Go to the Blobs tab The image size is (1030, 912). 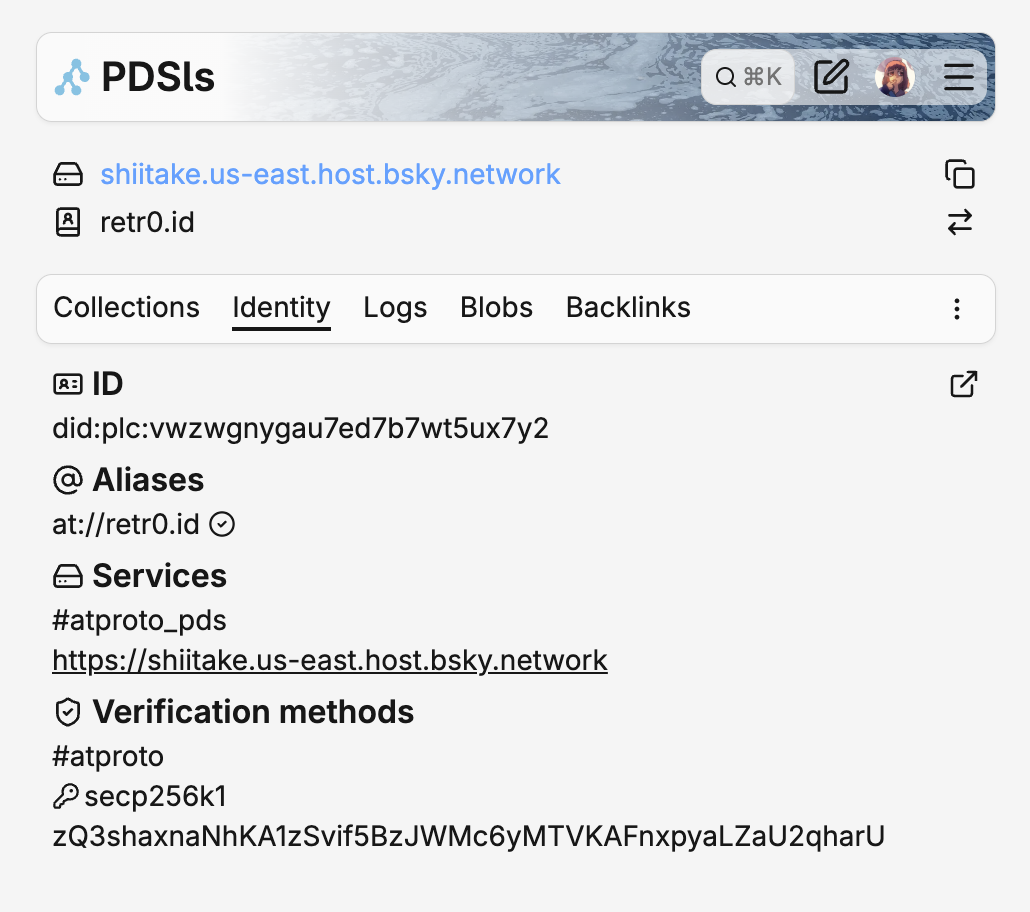496,307
